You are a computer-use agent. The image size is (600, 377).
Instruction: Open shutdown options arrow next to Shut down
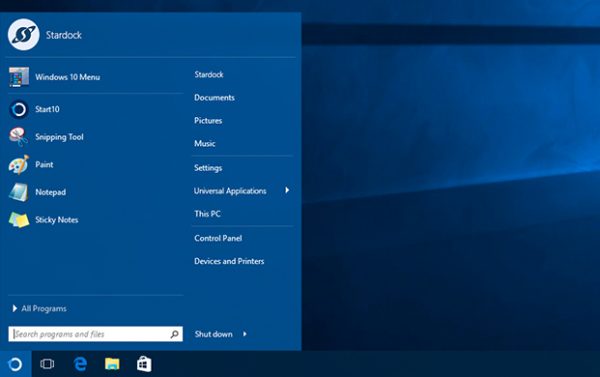tap(245, 334)
